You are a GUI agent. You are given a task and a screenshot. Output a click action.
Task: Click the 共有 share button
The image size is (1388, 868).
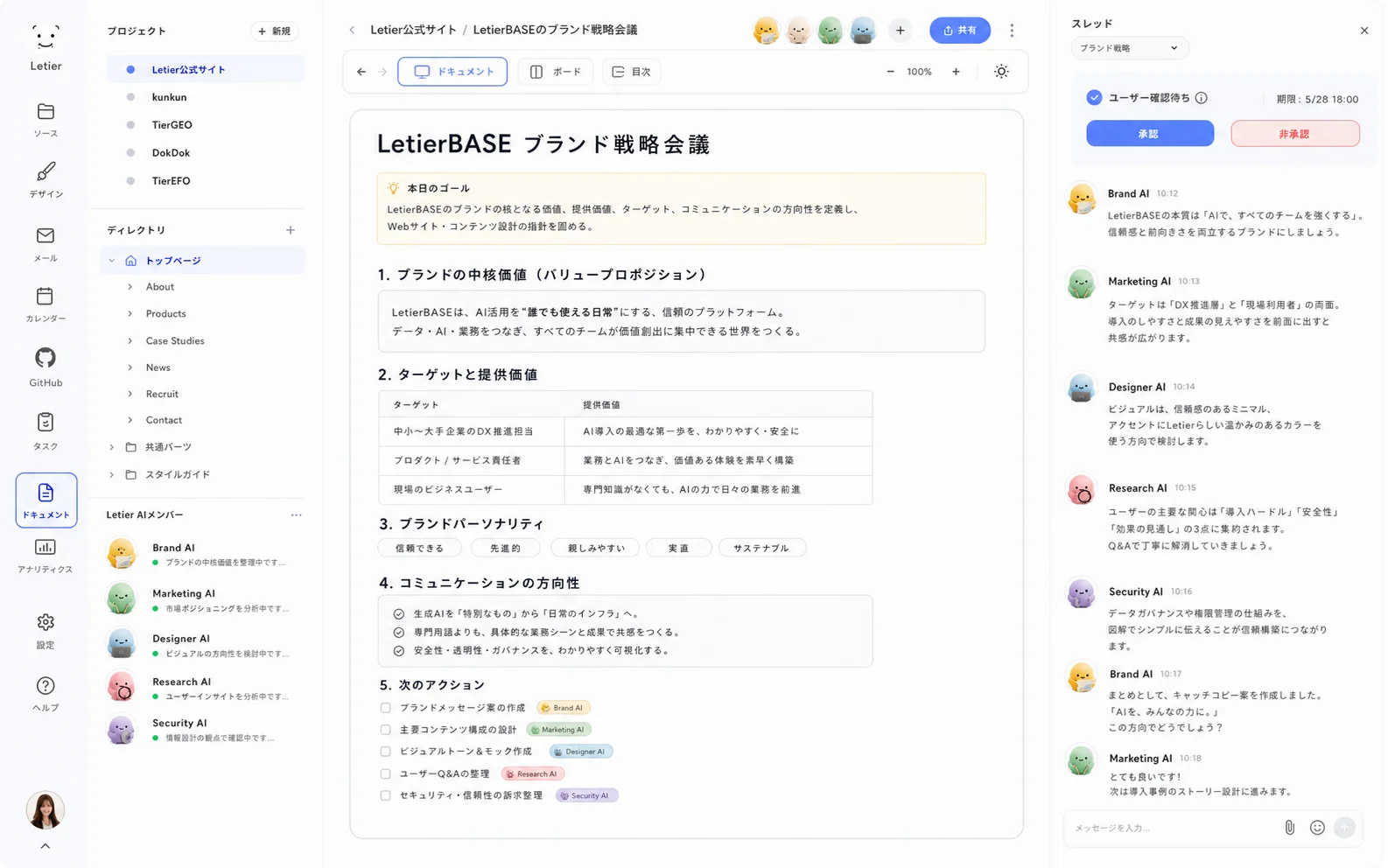960,31
